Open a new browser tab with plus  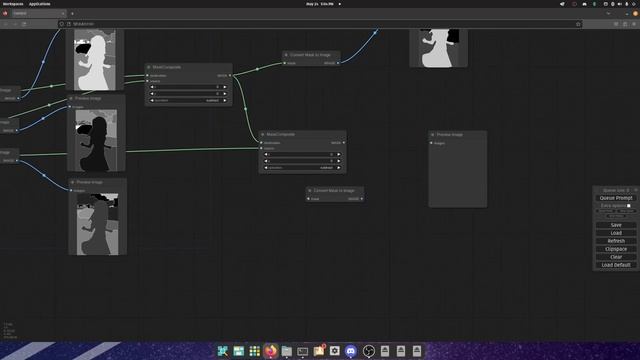pos(72,13)
